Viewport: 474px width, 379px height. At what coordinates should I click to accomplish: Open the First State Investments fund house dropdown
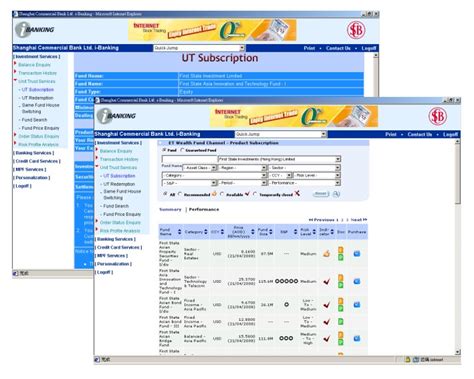[x=279, y=159]
